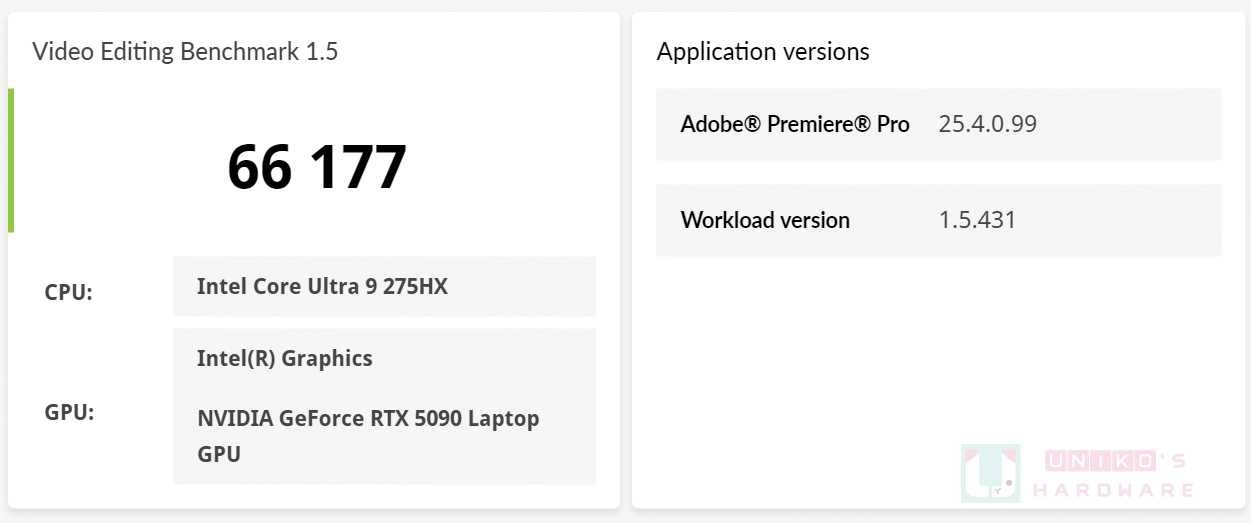Select workload version value 1.5.431
This screenshot has width=1251, height=523.
coord(977,220)
